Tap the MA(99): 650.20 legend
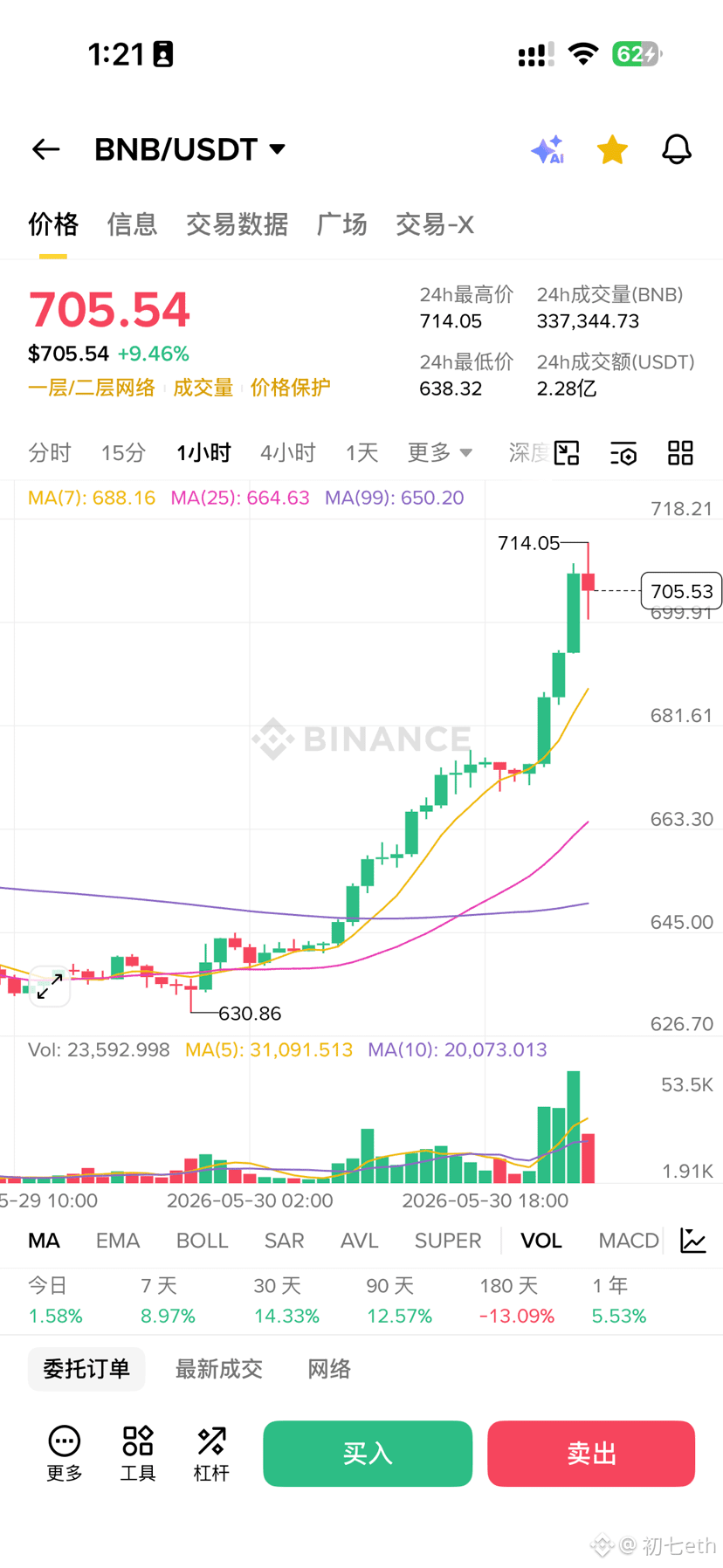 point(395,498)
